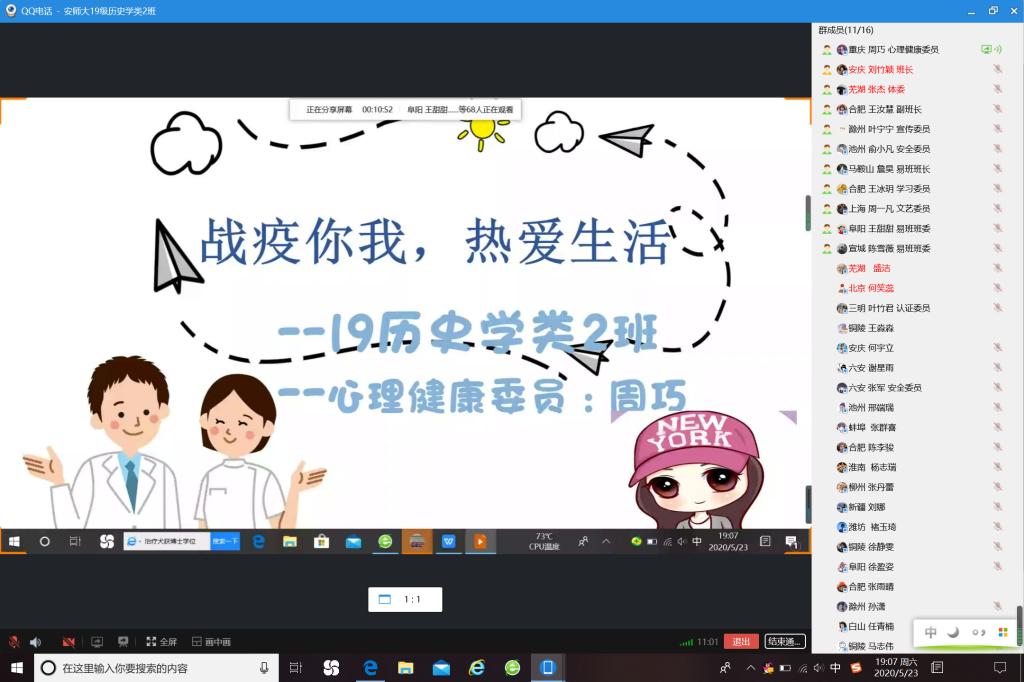Enable 画中画 picture-in-picture mode

click(211, 641)
